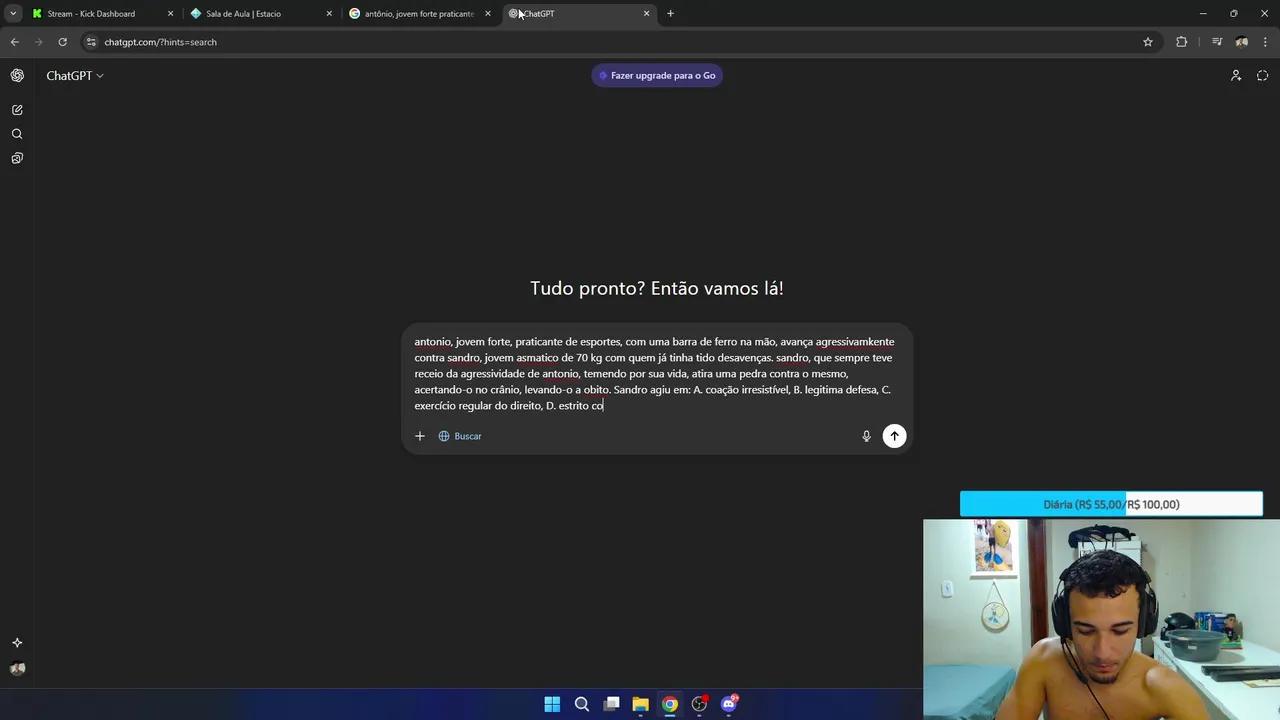Open the Chrome profile avatar
Viewport: 1280px width, 720px height.
pyautogui.click(x=1241, y=42)
